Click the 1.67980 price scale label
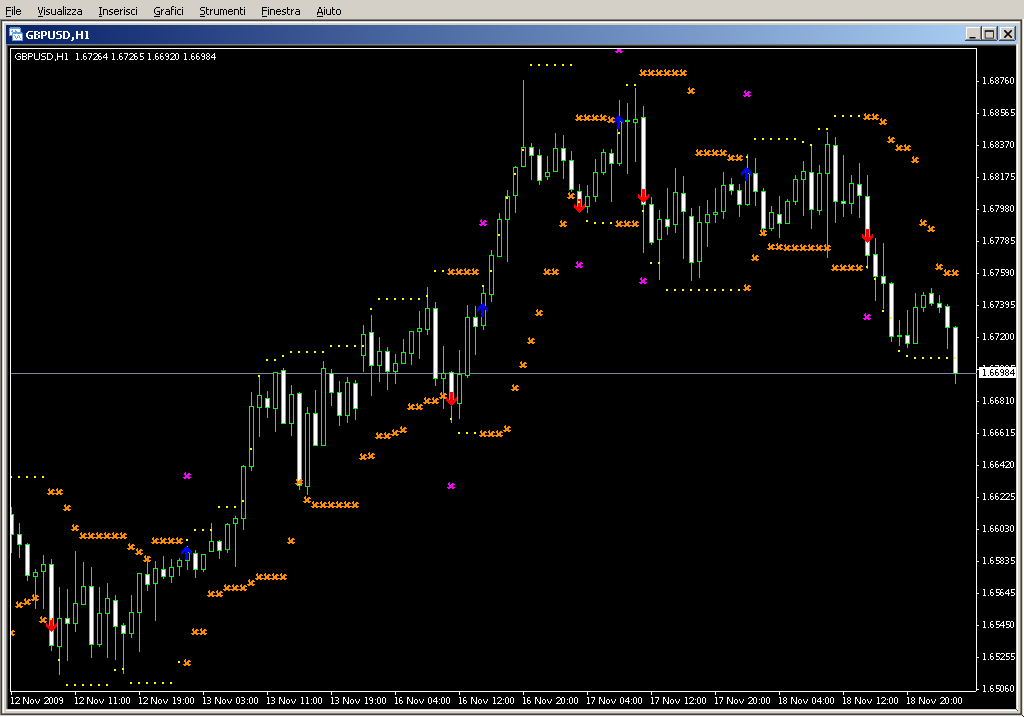The height and width of the screenshot is (717, 1024). pos(999,209)
